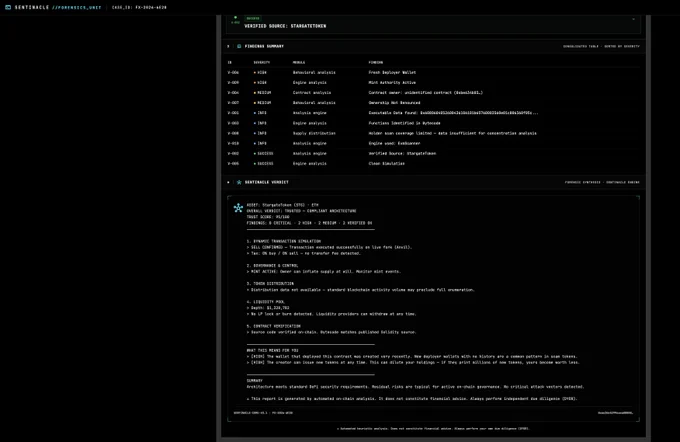
Task: Click the 'Consolidated table · sorted by severity' note
Action: point(601,46)
